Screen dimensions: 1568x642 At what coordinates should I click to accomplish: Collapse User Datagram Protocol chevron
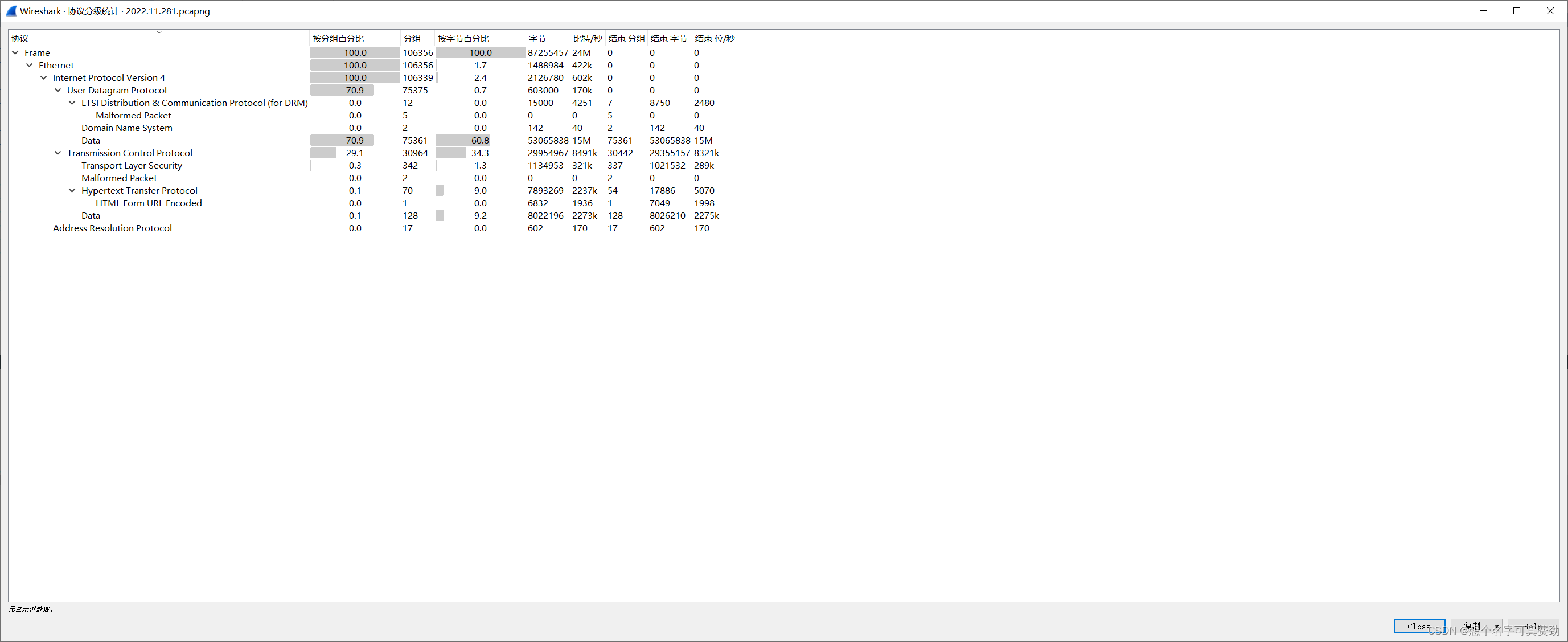coord(58,90)
